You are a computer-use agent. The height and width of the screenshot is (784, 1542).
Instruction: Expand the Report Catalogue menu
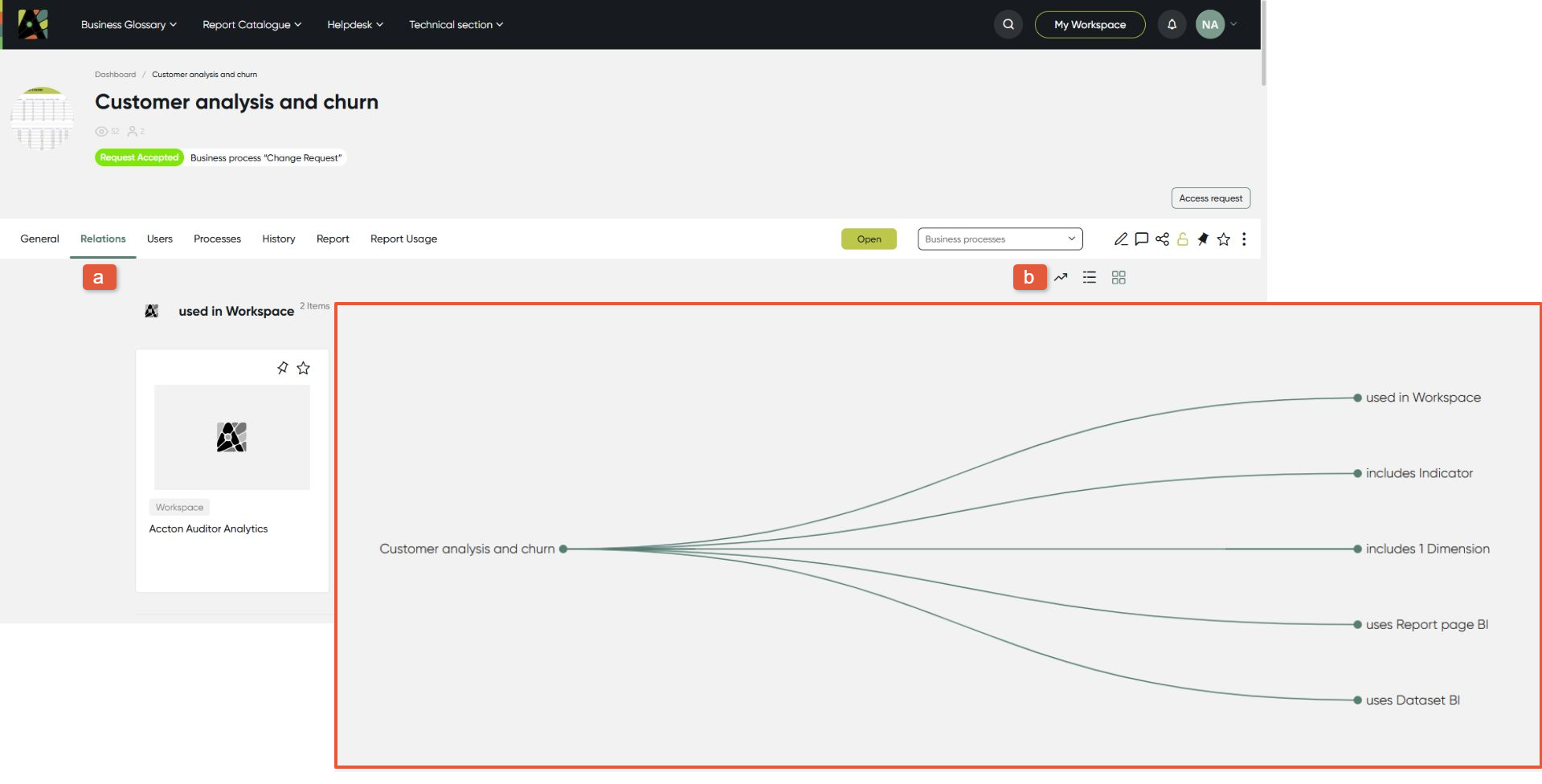[x=252, y=24]
